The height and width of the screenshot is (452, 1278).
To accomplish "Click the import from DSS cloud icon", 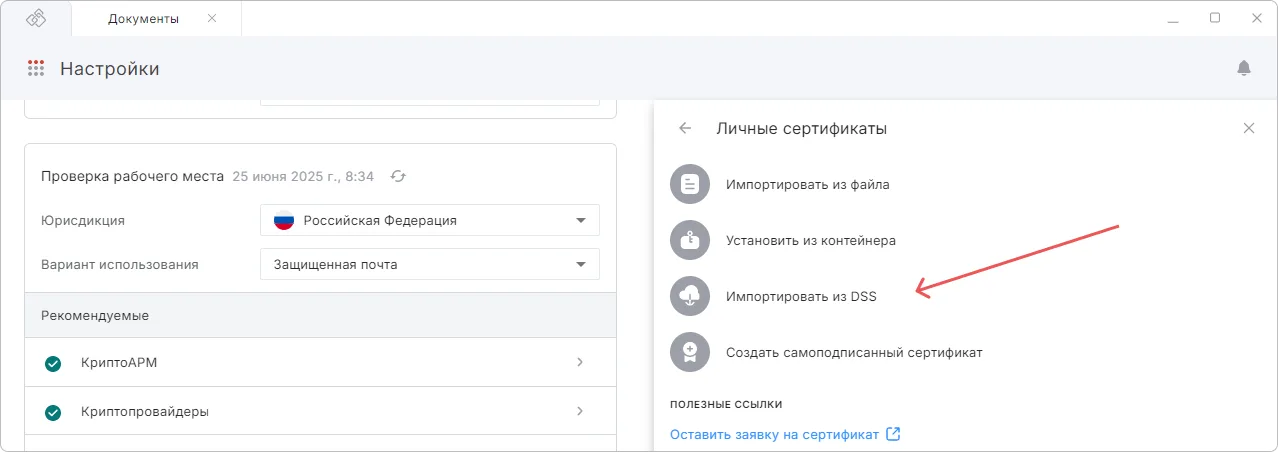I will coord(689,296).
